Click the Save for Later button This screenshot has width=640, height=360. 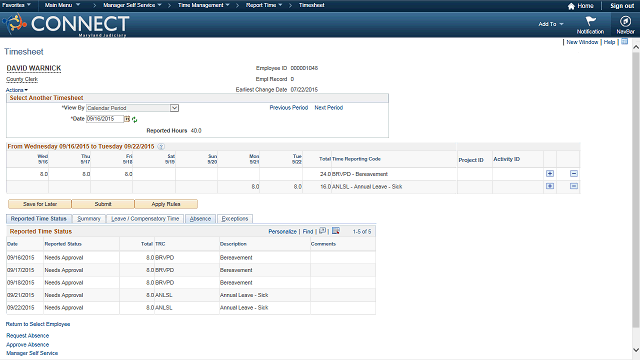pyautogui.click(x=40, y=204)
